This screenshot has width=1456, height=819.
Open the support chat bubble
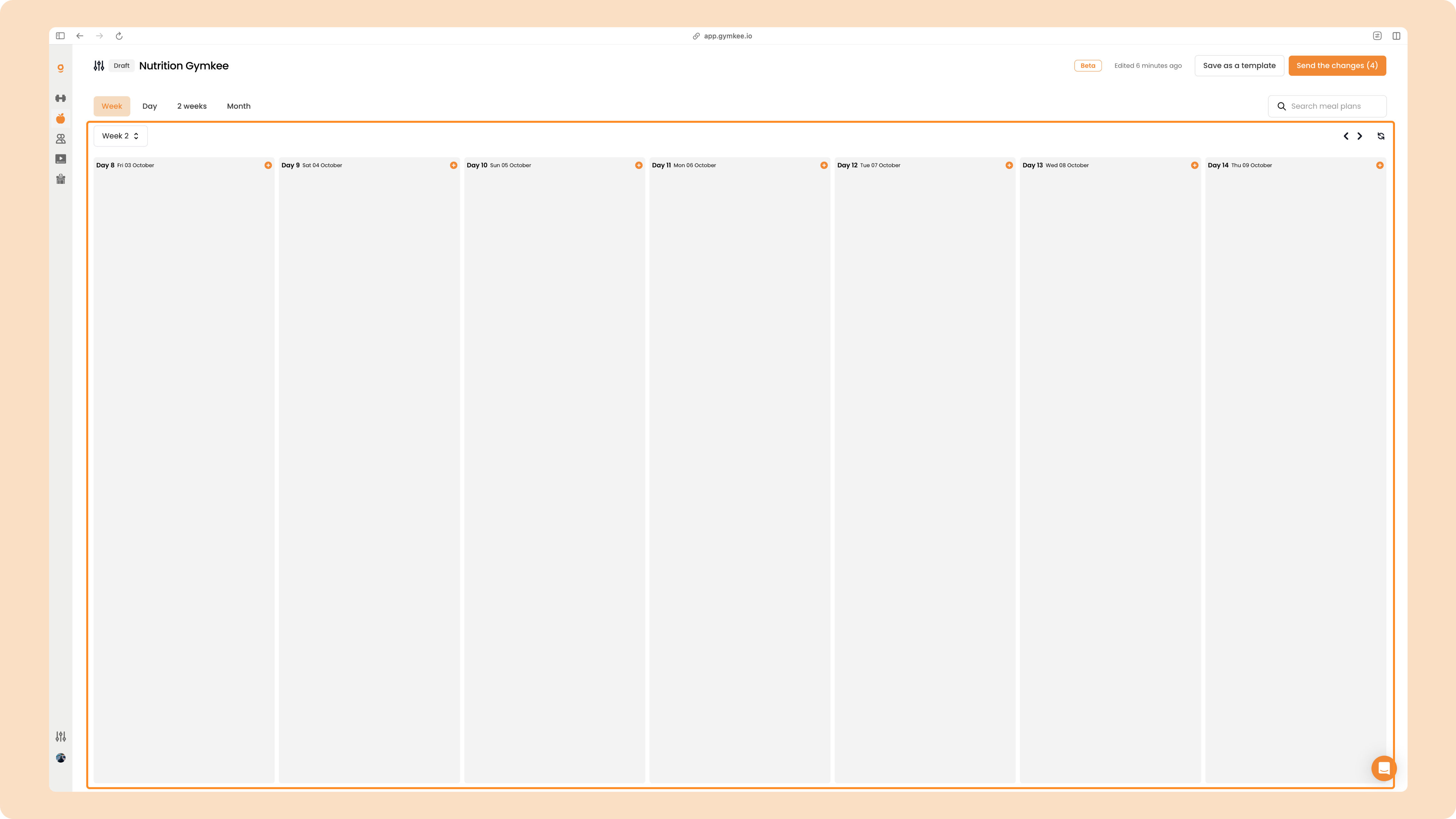click(x=1384, y=768)
